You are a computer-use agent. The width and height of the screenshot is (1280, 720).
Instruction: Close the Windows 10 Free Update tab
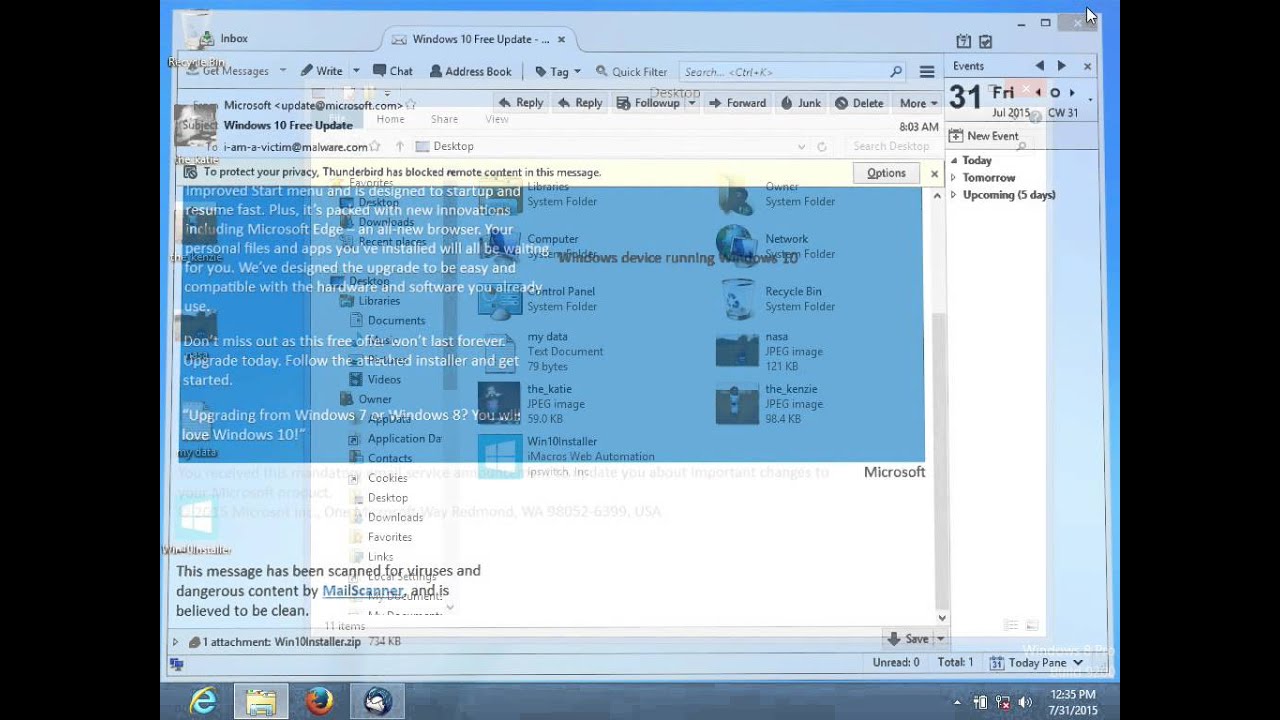[x=561, y=39]
